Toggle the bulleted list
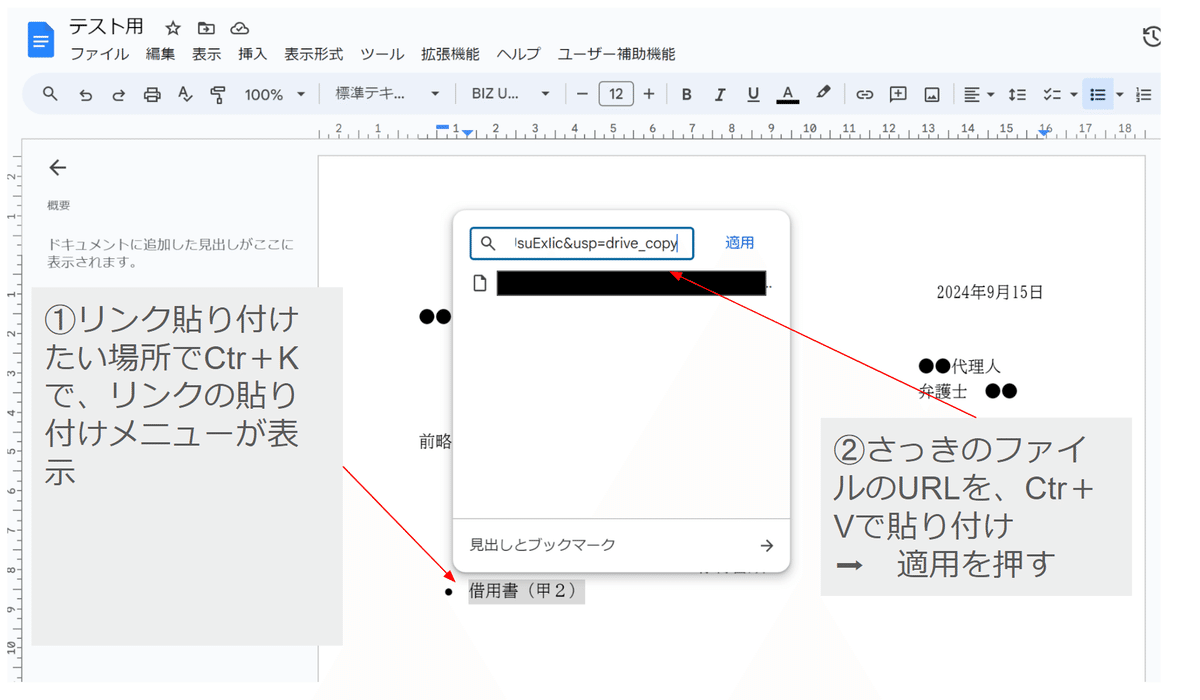Screen dimensions: 1200x700 pos(1098,94)
